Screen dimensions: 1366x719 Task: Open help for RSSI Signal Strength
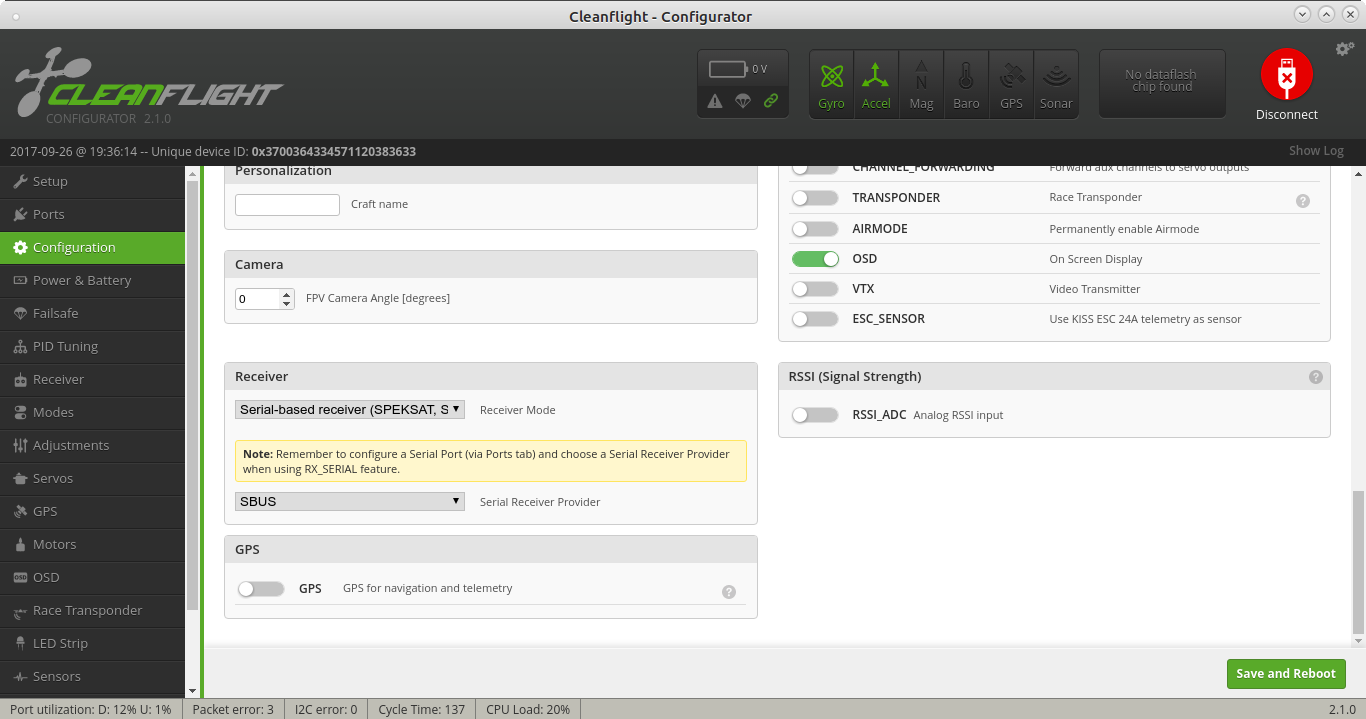tap(1316, 377)
